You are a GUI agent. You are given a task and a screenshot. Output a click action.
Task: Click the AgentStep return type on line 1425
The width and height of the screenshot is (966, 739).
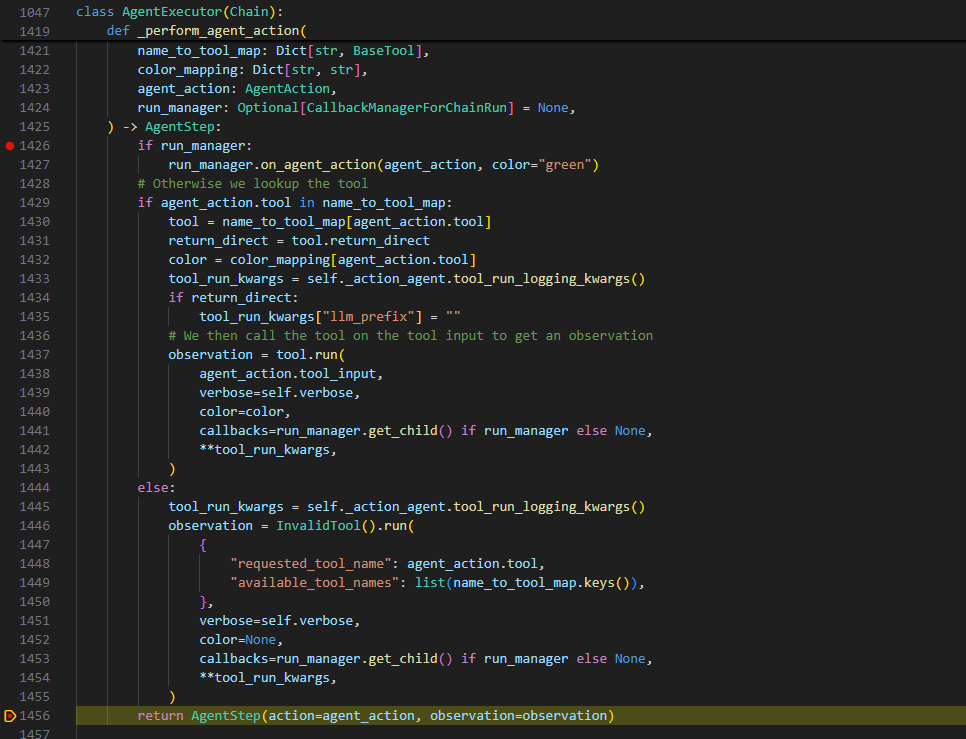[182, 127]
